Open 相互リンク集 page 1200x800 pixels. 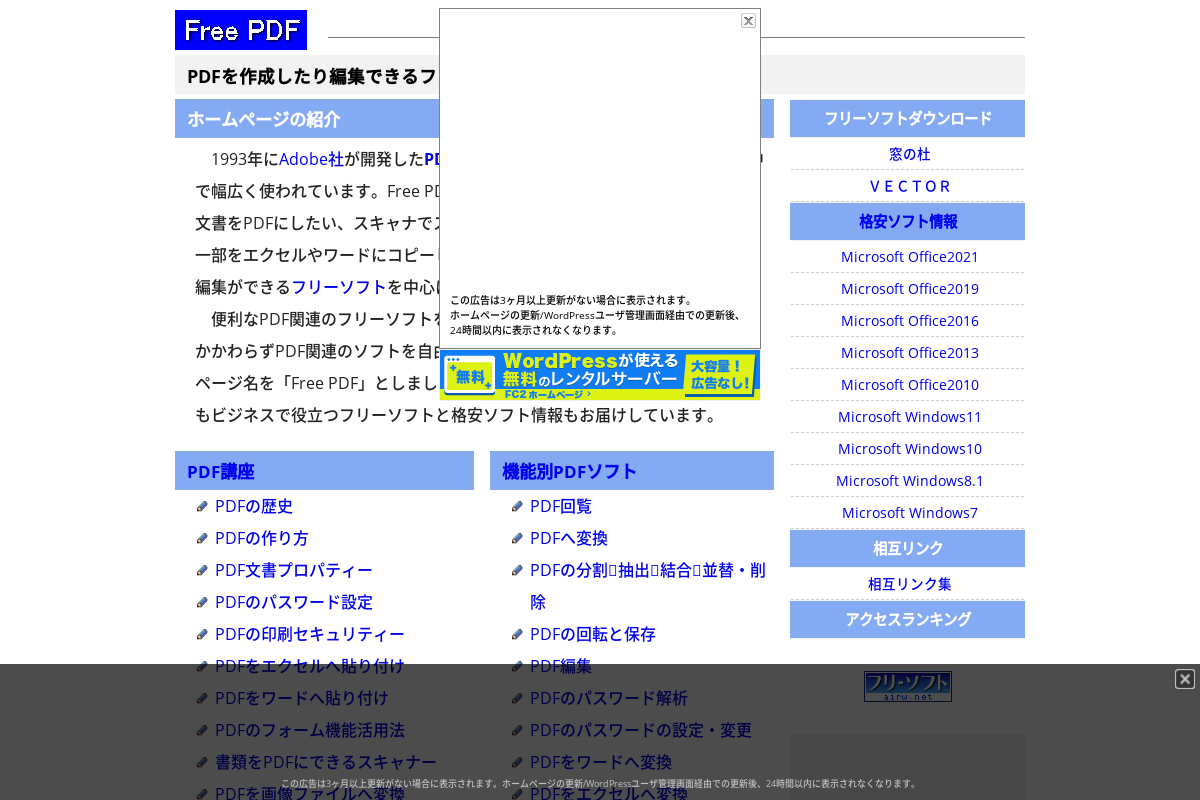point(909,584)
